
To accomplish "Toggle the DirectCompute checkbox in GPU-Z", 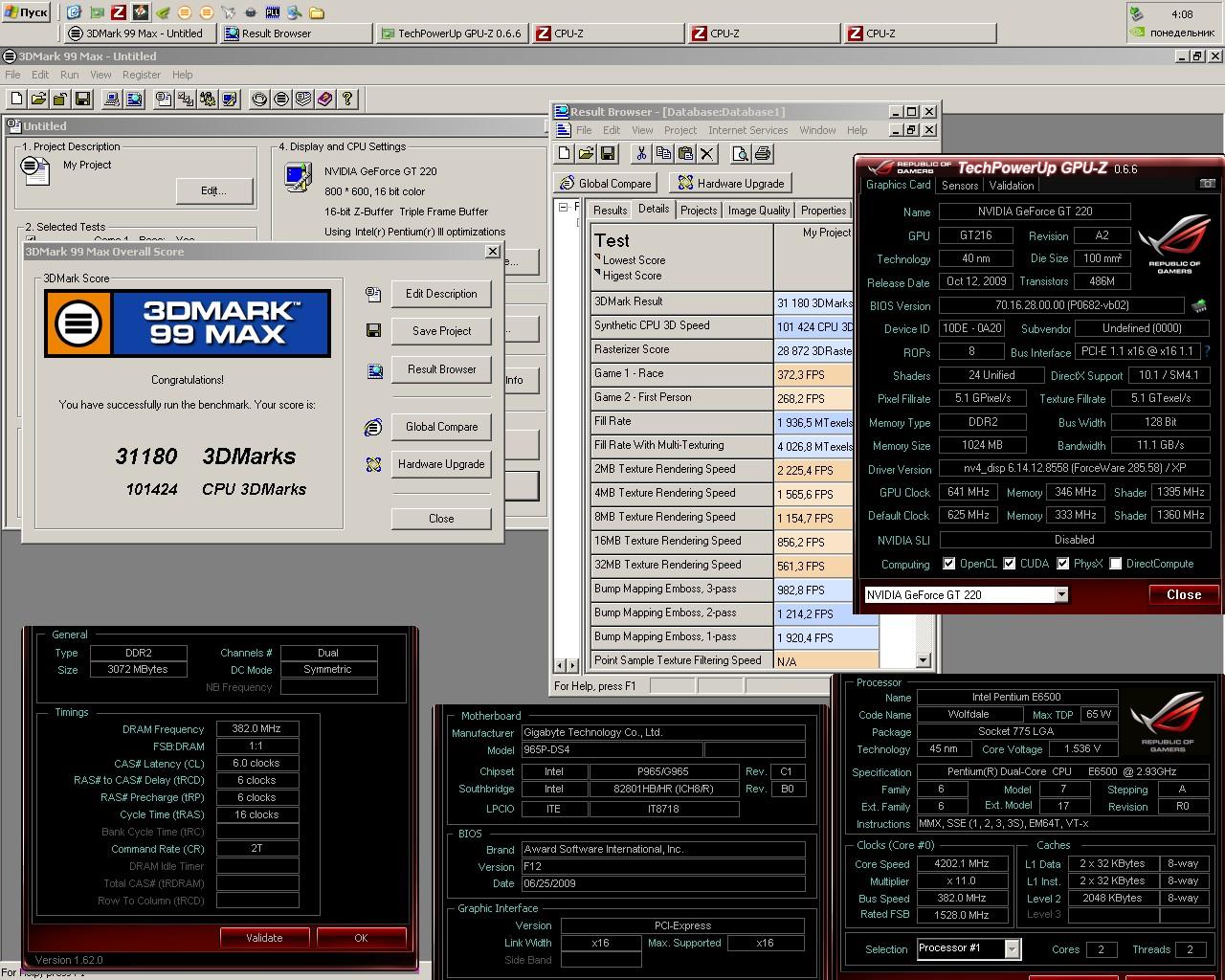I will click(1115, 564).
